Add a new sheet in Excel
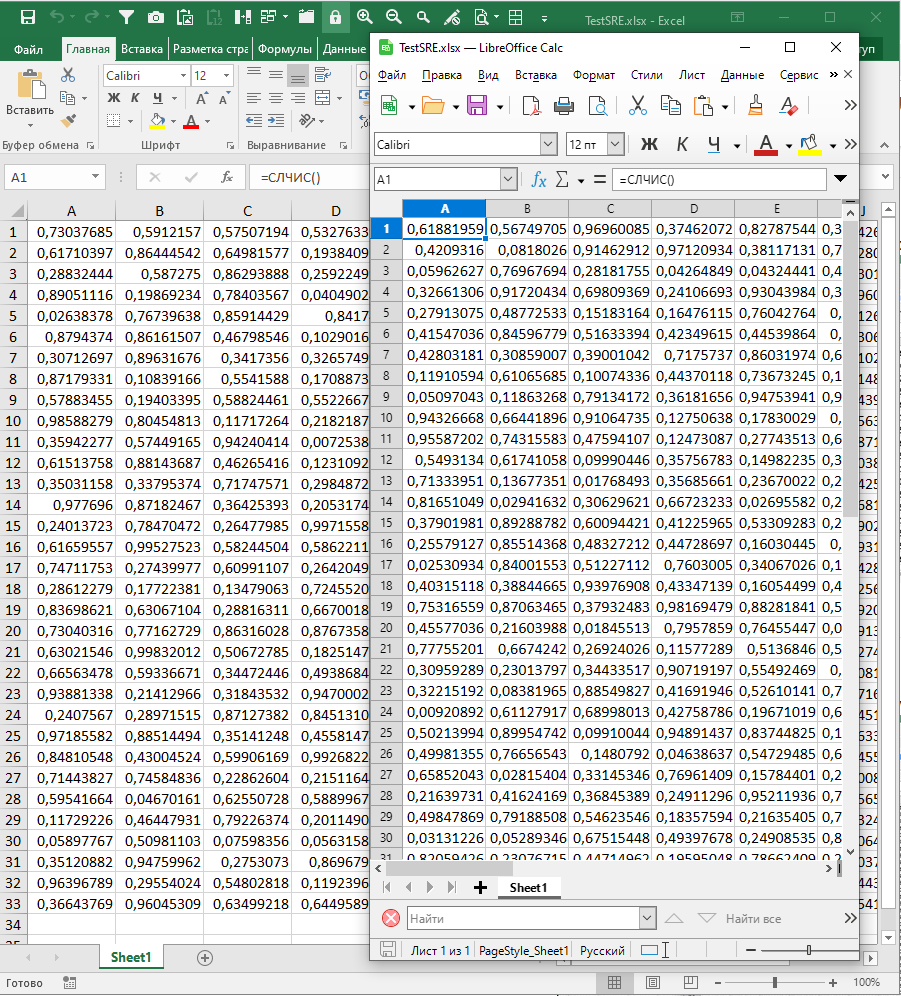The image size is (901, 996). pyautogui.click(x=205, y=957)
